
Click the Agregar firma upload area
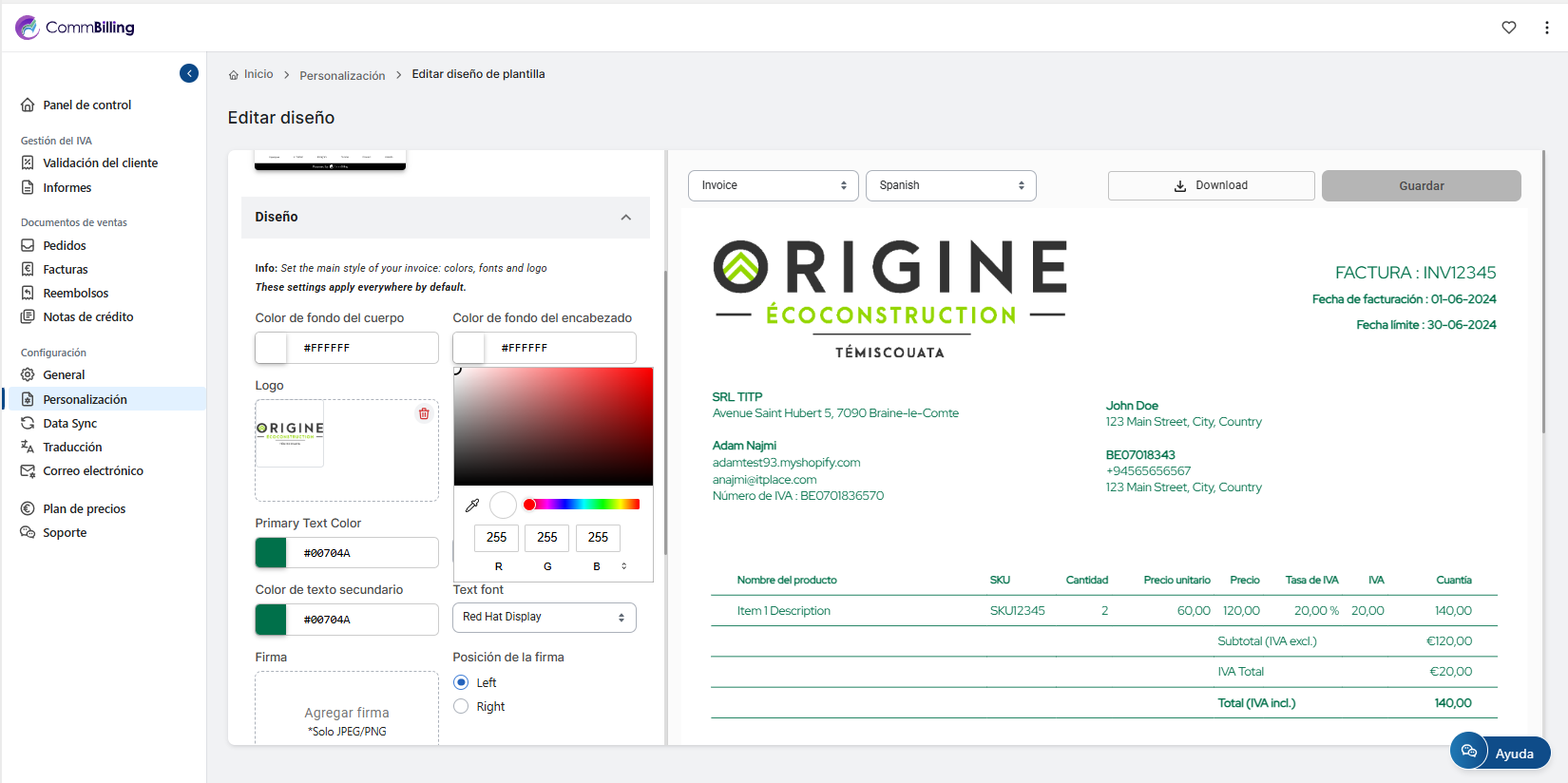click(x=347, y=713)
